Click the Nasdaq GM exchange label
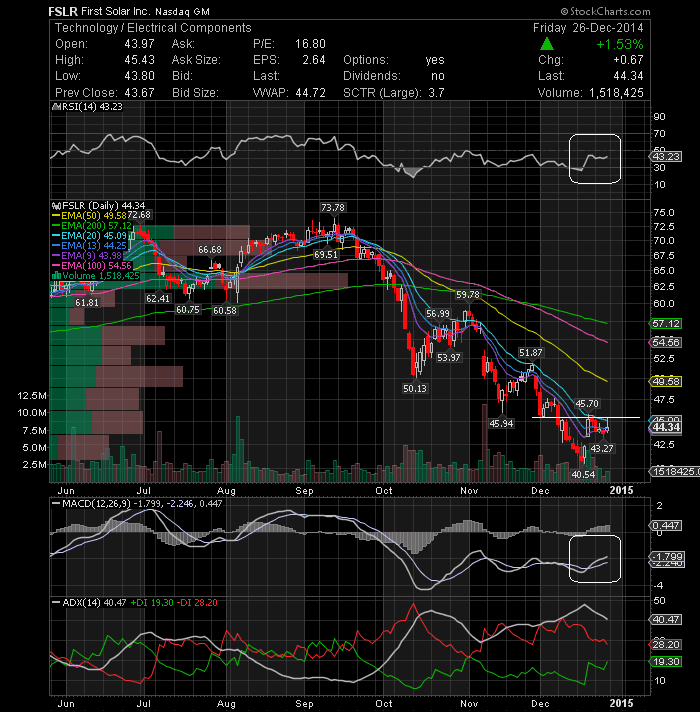Image resolution: width=700 pixels, height=712 pixels. coord(182,12)
